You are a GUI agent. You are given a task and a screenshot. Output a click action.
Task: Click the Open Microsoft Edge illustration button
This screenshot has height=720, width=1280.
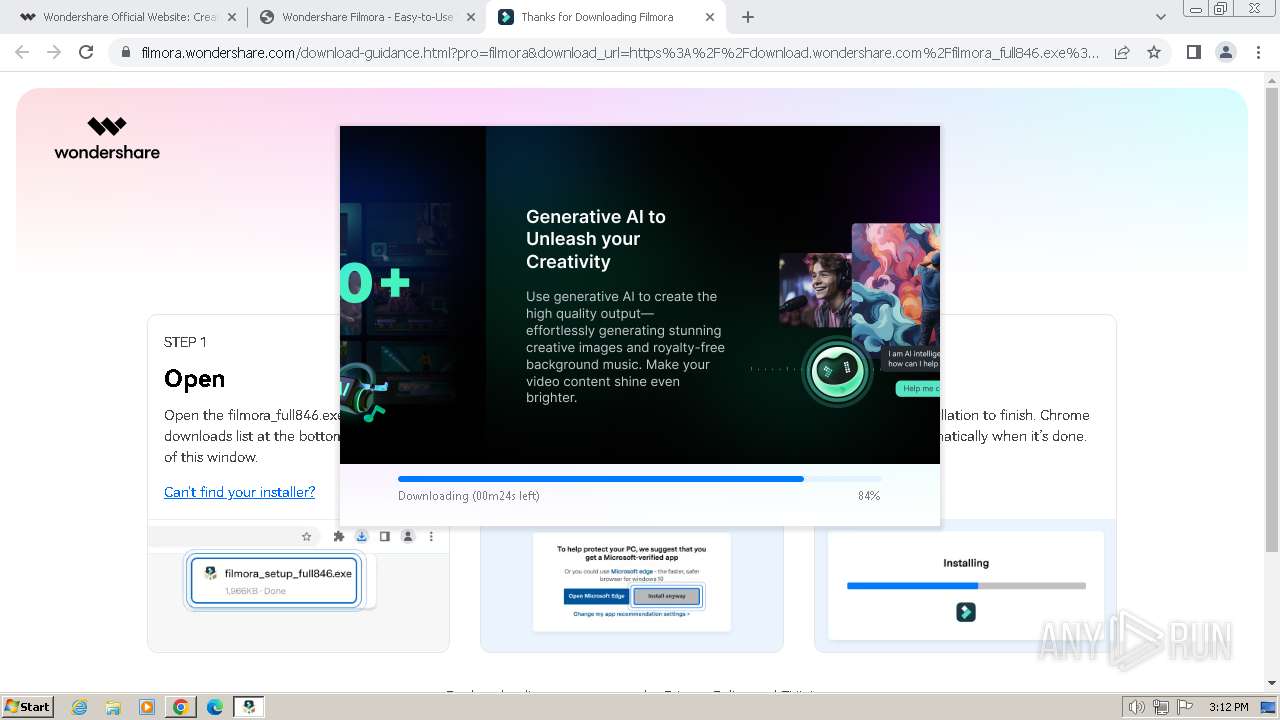coord(597,596)
